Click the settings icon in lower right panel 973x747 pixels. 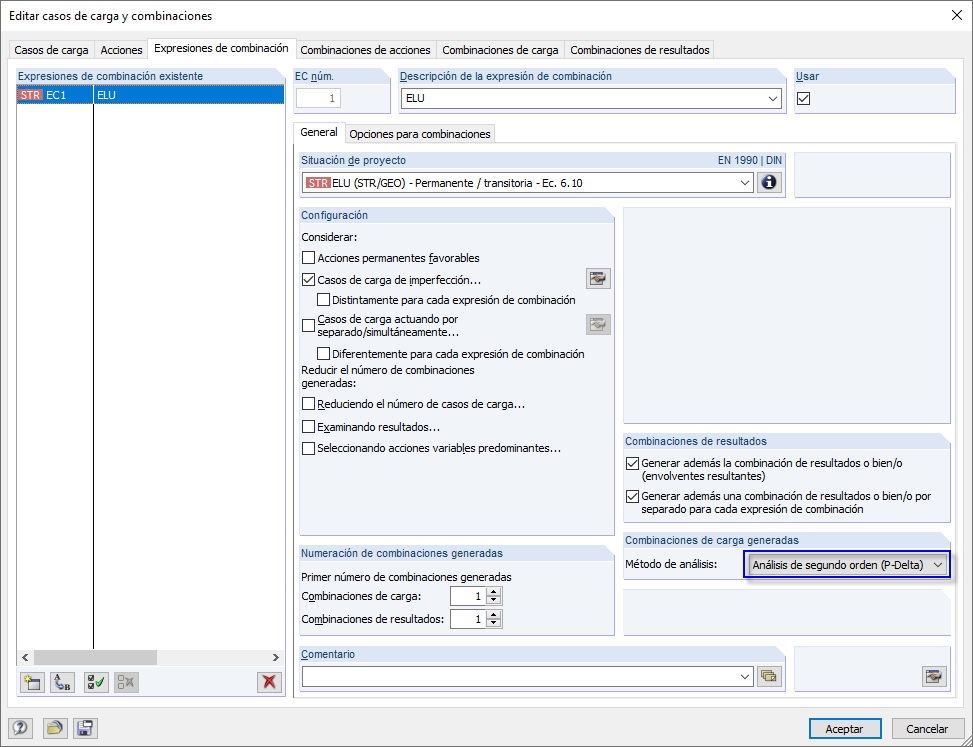(935, 677)
